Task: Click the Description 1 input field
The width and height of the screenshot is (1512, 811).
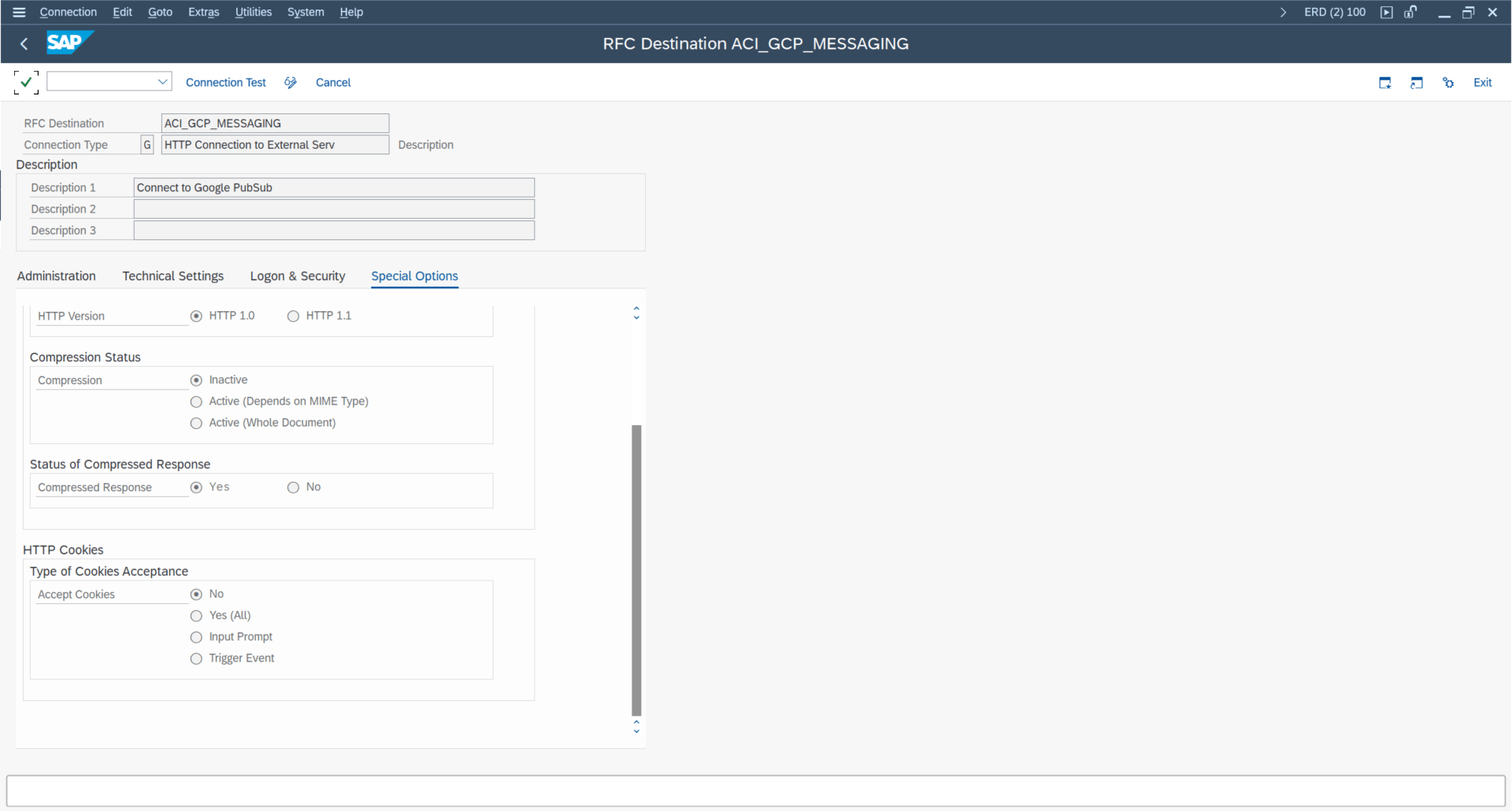Action: click(334, 187)
